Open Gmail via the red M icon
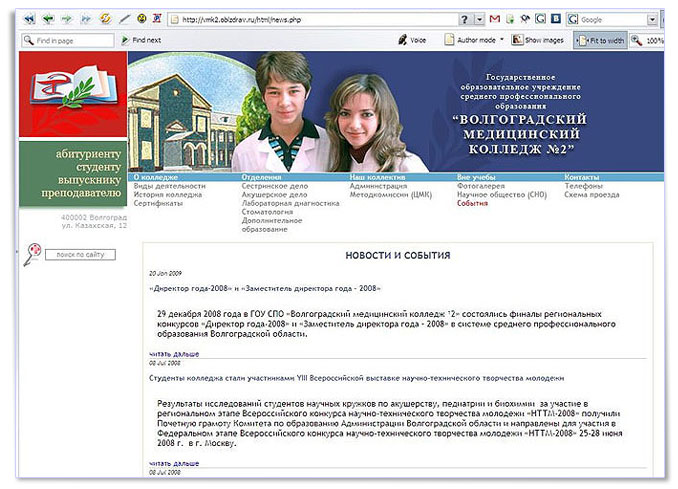The height and width of the screenshot is (489, 678). click(x=494, y=19)
